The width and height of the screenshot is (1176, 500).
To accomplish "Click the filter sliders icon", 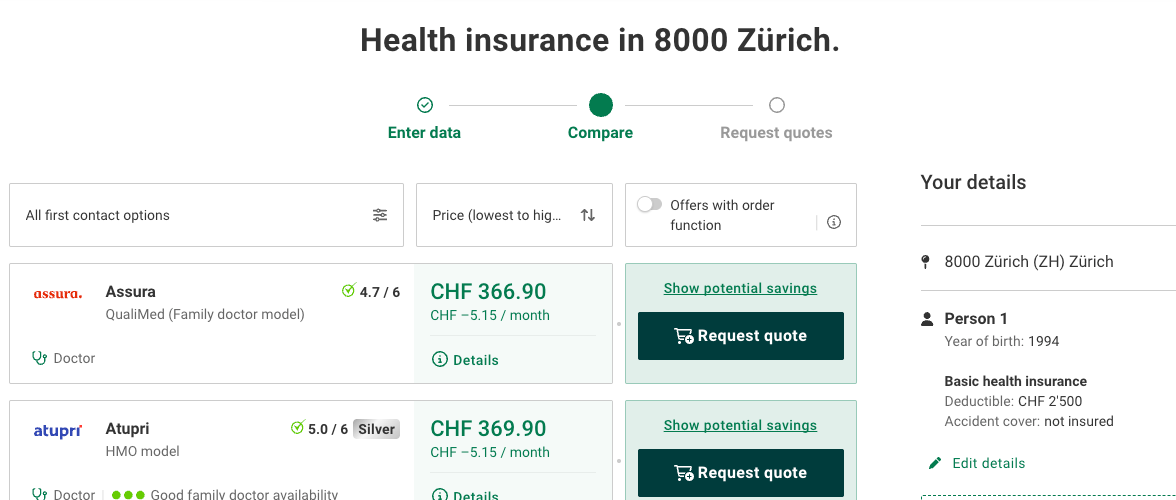I will [380, 215].
